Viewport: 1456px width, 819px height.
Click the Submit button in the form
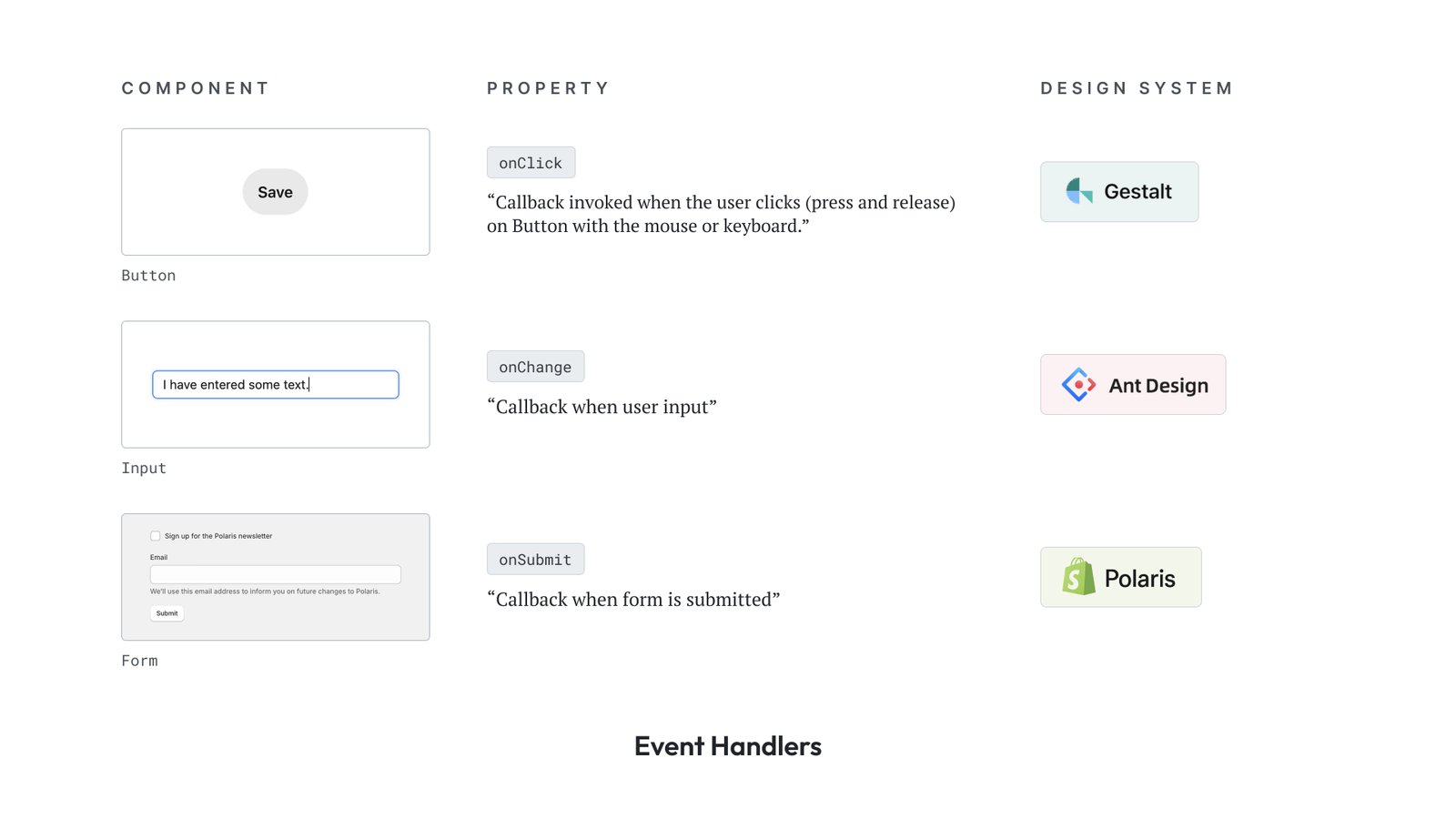tap(167, 613)
